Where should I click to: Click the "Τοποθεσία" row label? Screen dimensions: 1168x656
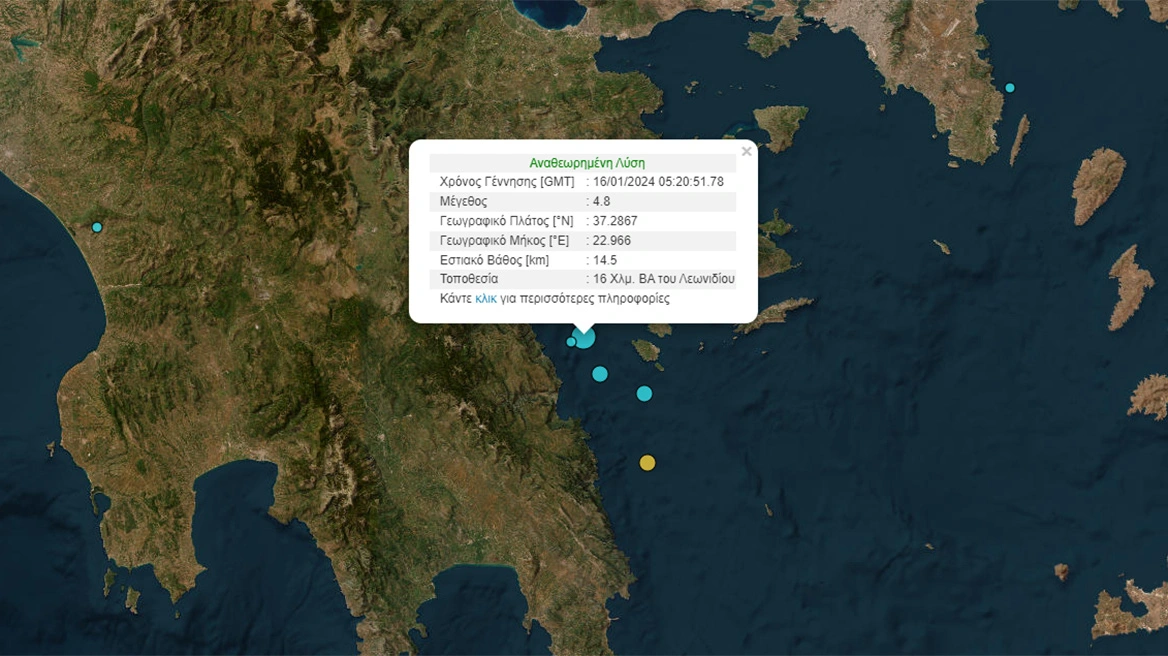click(469, 279)
